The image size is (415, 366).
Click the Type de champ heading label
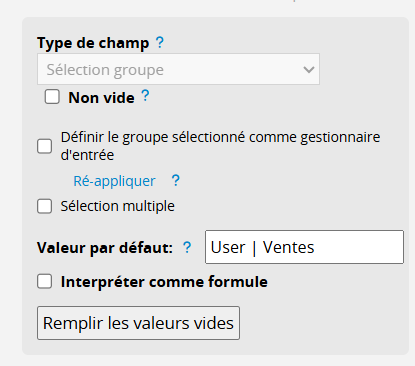click(93, 43)
